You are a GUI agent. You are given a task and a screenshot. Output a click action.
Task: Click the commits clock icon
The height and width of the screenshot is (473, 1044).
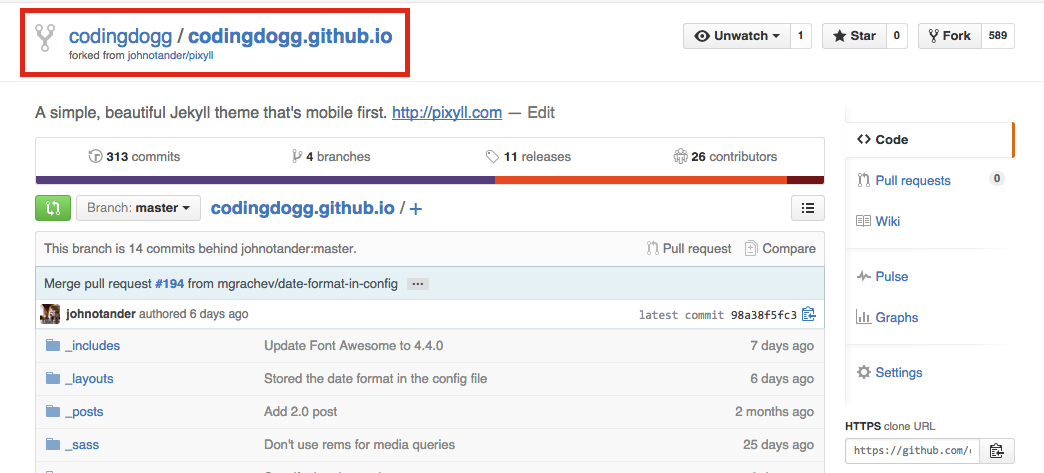click(x=95, y=157)
